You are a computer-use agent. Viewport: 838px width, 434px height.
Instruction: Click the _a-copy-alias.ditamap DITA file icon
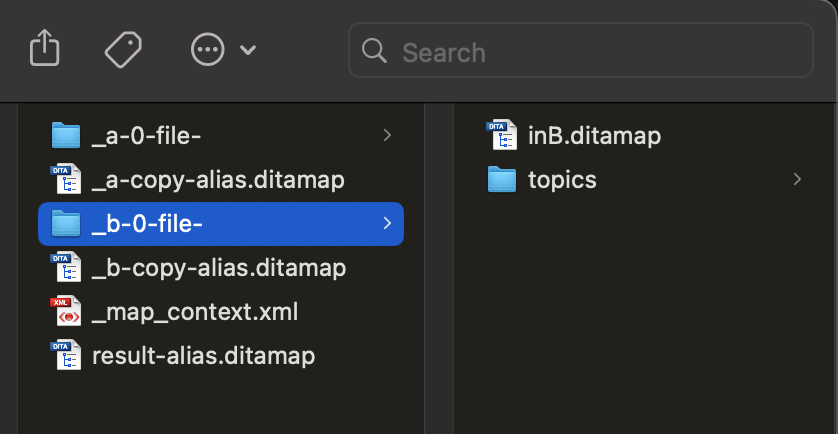(65, 180)
